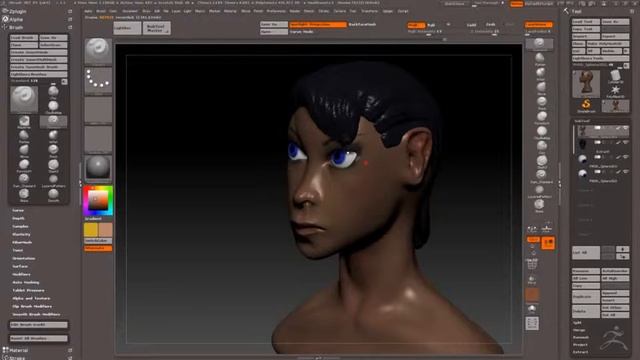Click Create InsertMesh button
Viewport: 640px width, 360px height.
point(39,52)
